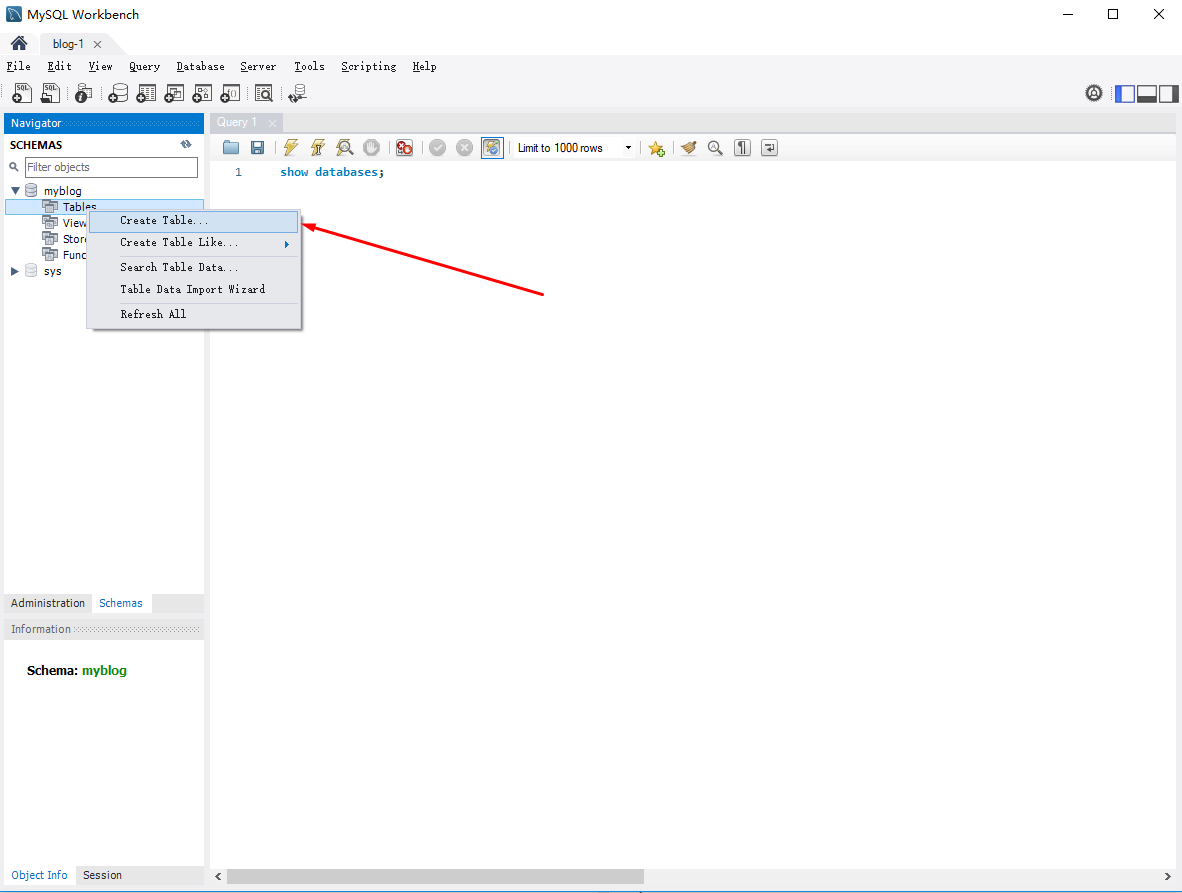Open the Tools menu
This screenshot has width=1182, height=893.
309,66
